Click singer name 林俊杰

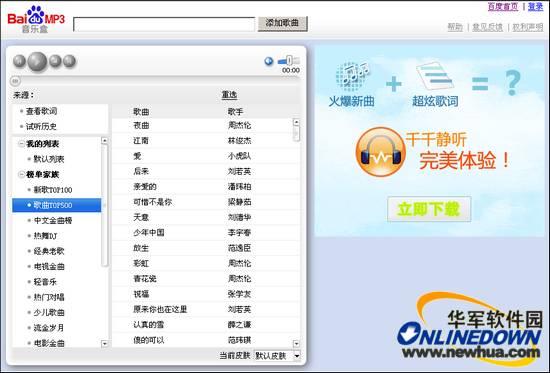(x=240, y=141)
